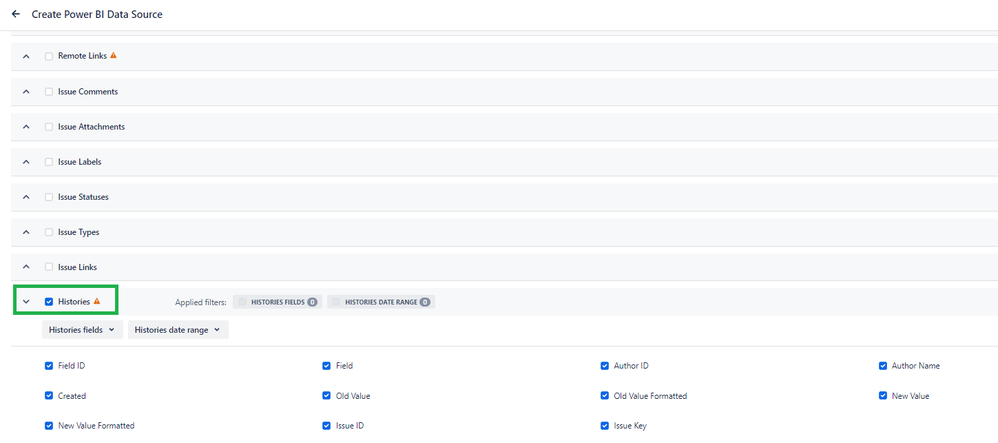Screen dimensions: 998x443
Task: Uncheck the Created checkbox
Action: [x=49, y=395]
